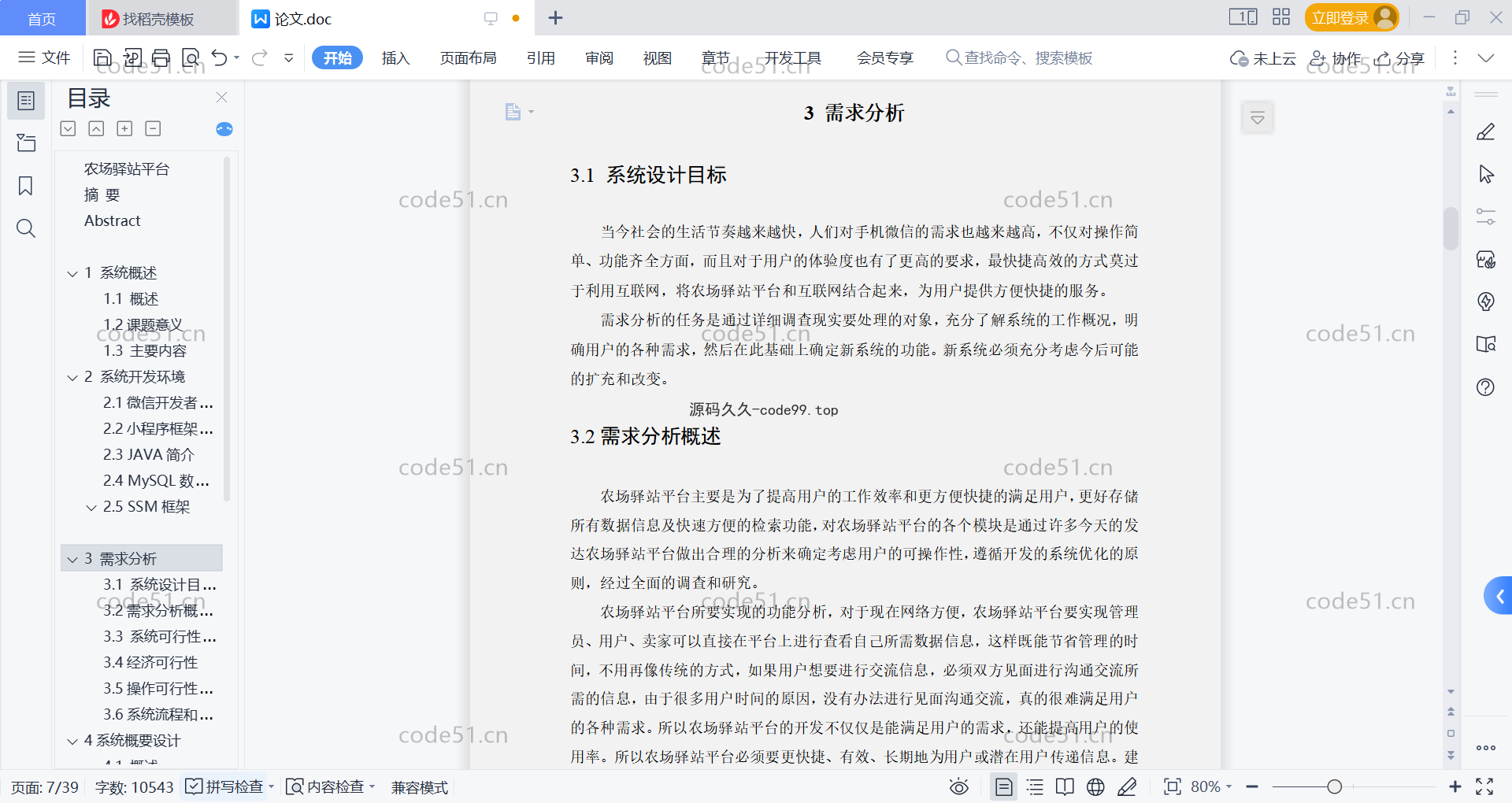
Task: Click the fit page zoom icon
Action: (x=1172, y=786)
